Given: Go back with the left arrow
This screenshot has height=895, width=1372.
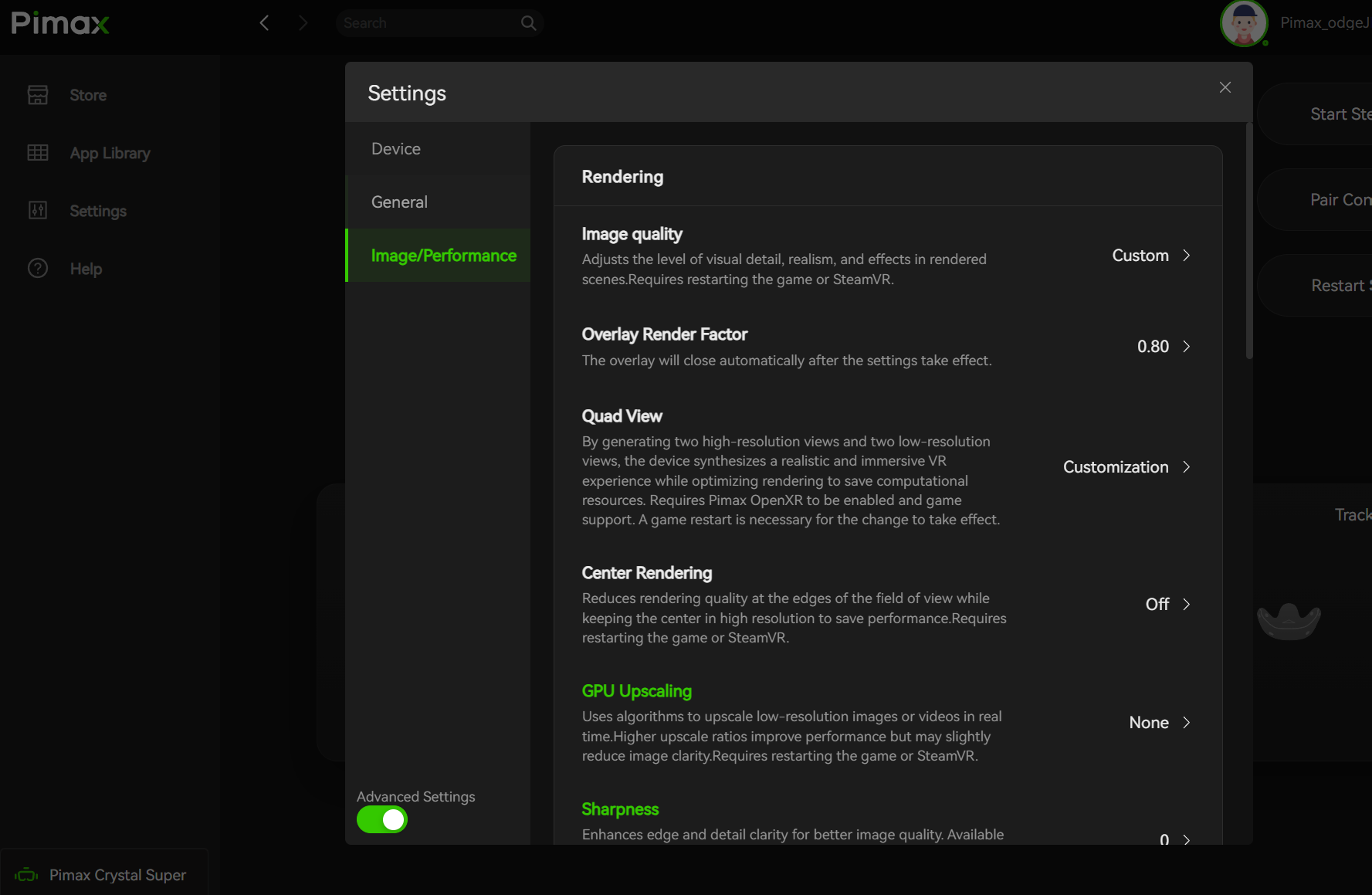Looking at the screenshot, I should [x=264, y=23].
